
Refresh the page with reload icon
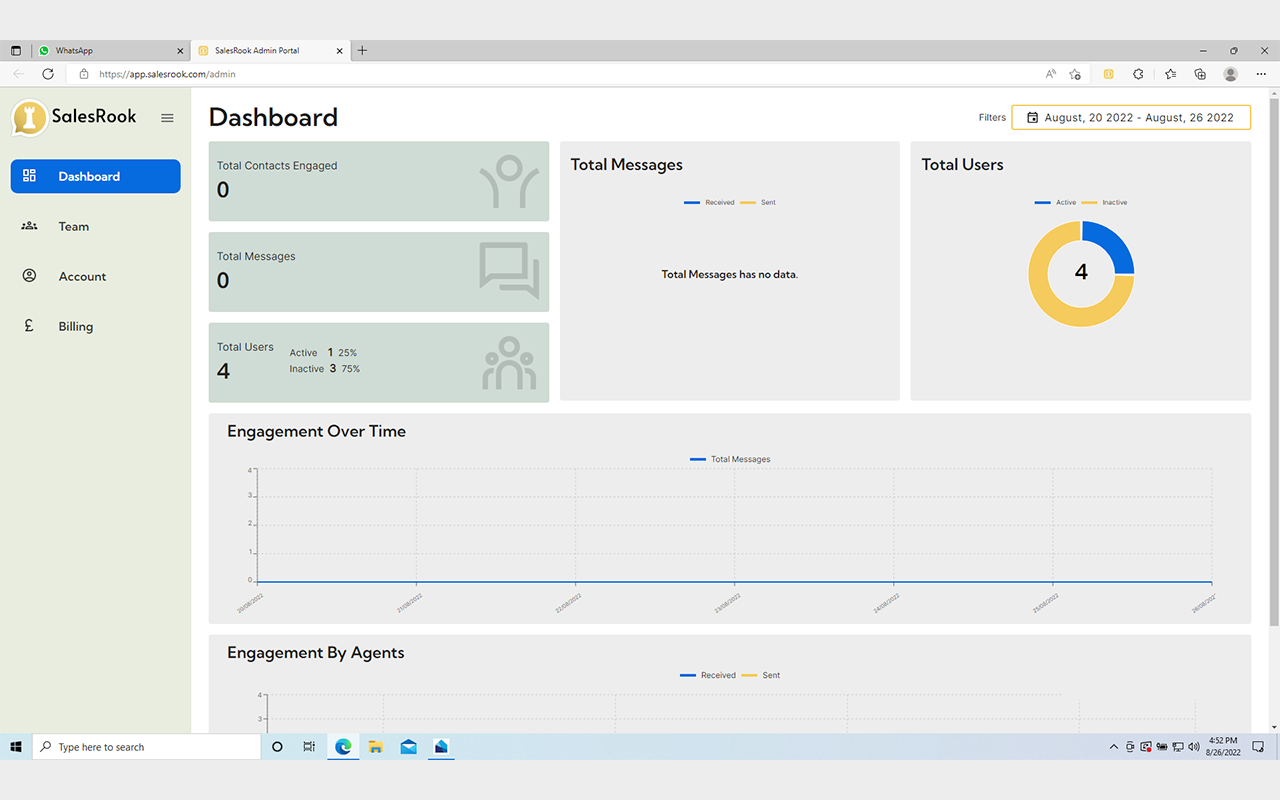(x=48, y=74)
